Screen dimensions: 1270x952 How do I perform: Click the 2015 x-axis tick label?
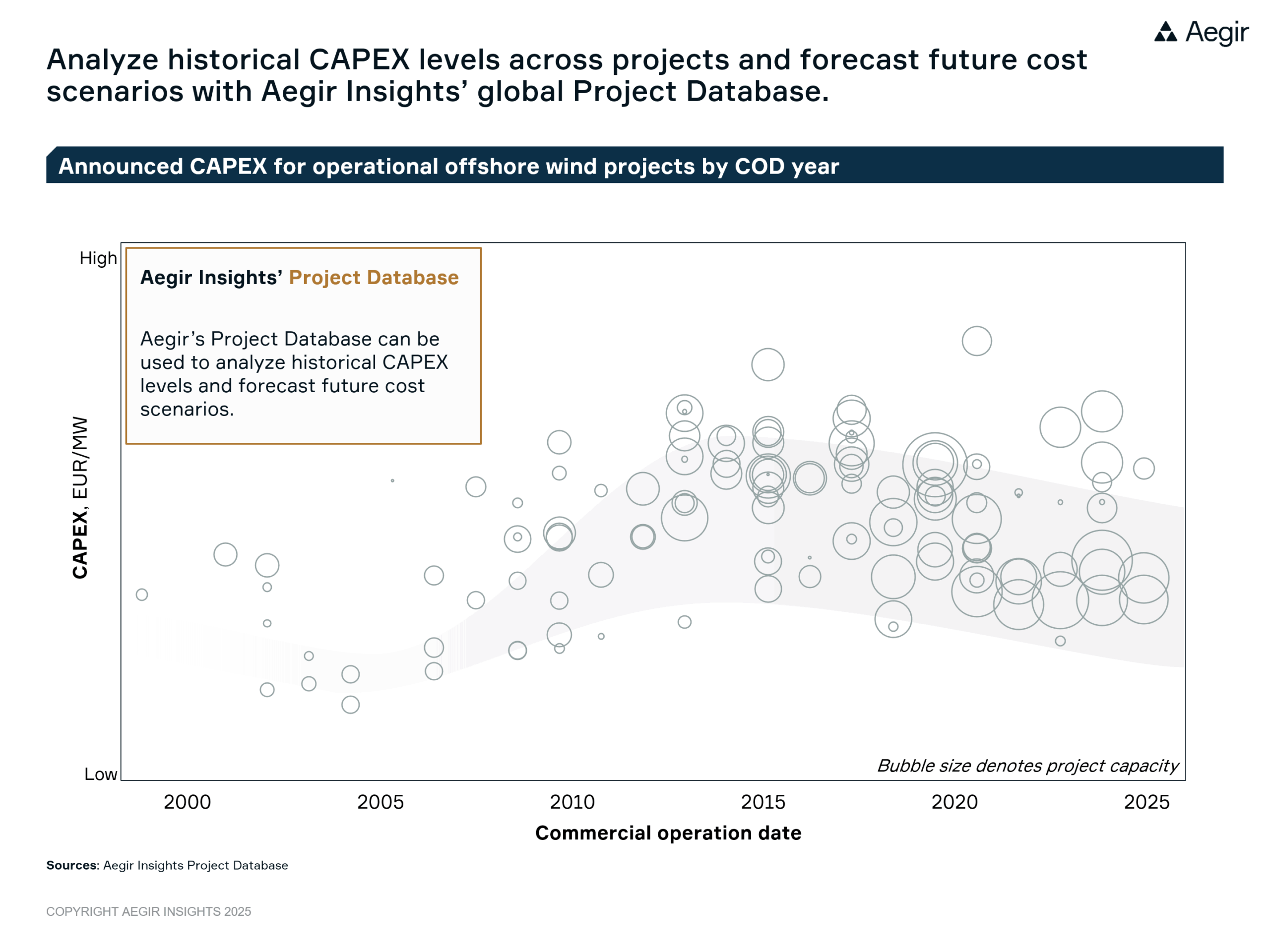pyautogui.click(x=763, y=802)
